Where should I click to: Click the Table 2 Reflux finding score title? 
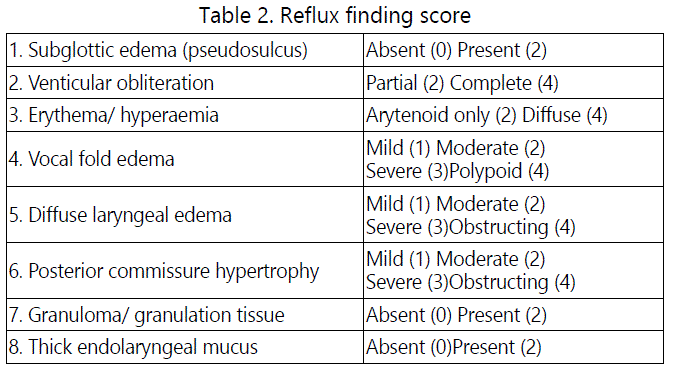tap(335, 15)
